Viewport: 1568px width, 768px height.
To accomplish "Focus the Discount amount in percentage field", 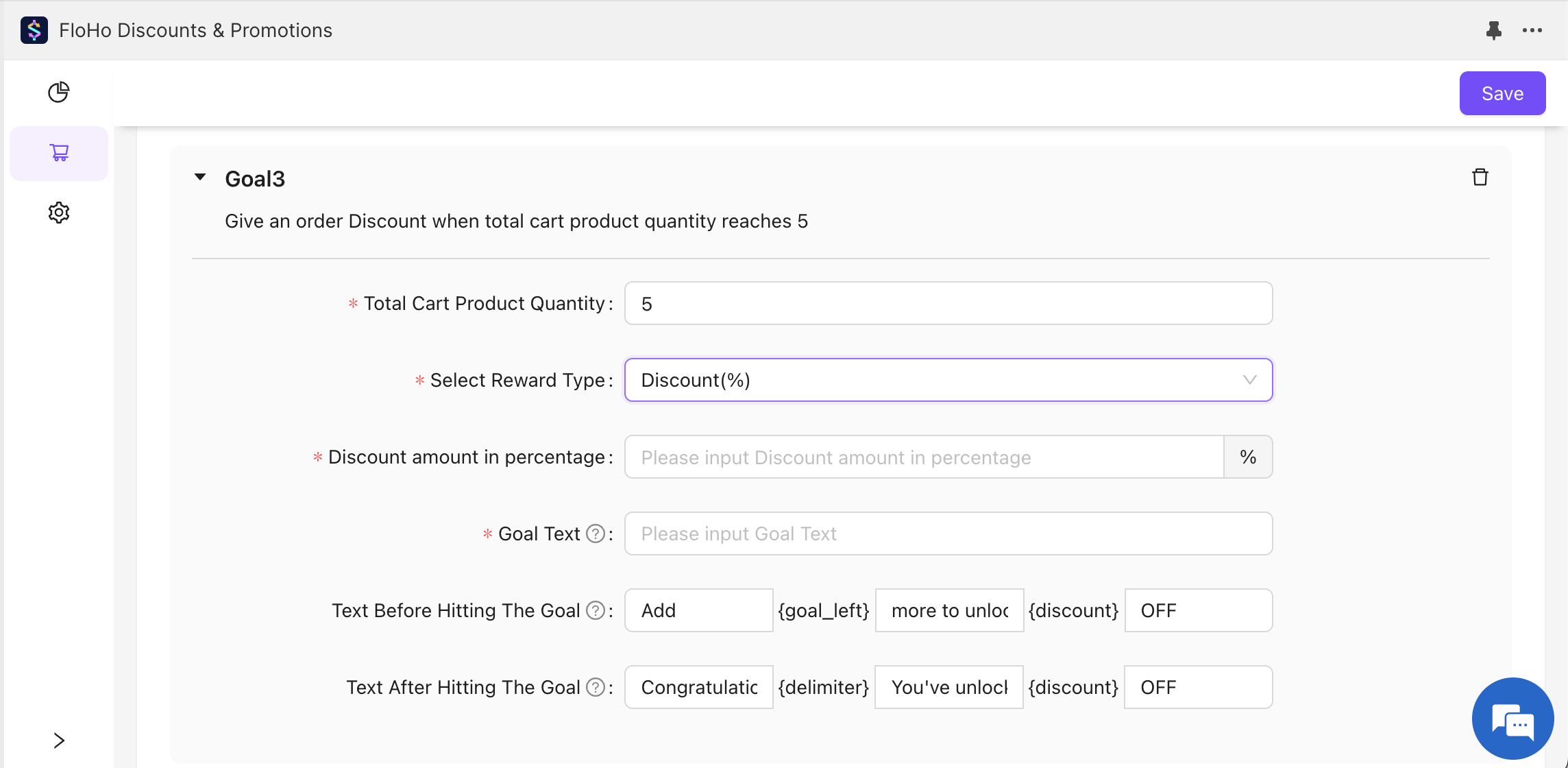I will [x=923, y=457].
